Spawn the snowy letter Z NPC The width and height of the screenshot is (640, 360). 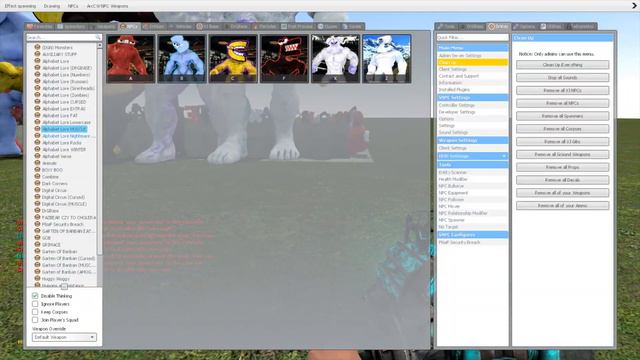tap(387, 58)
